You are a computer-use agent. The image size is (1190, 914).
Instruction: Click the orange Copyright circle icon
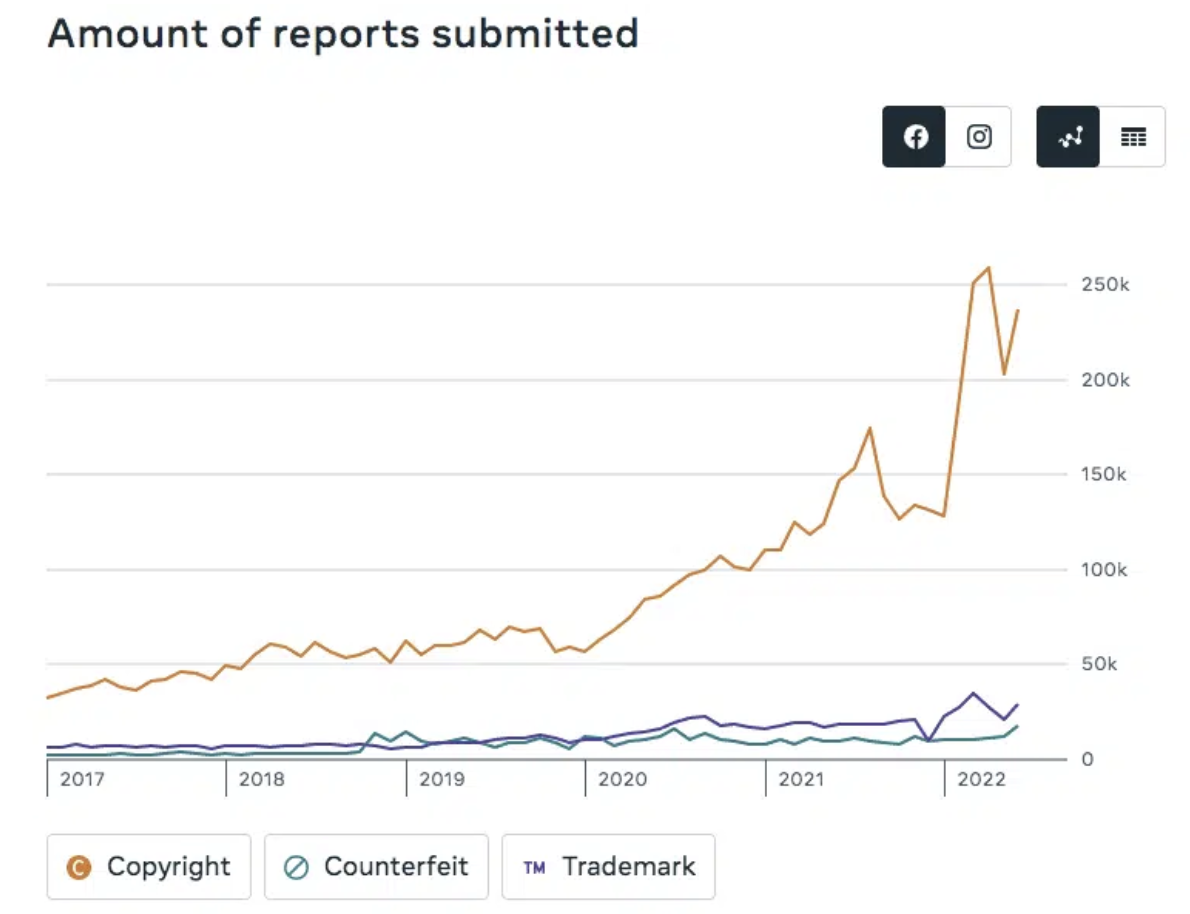point(78,867)
